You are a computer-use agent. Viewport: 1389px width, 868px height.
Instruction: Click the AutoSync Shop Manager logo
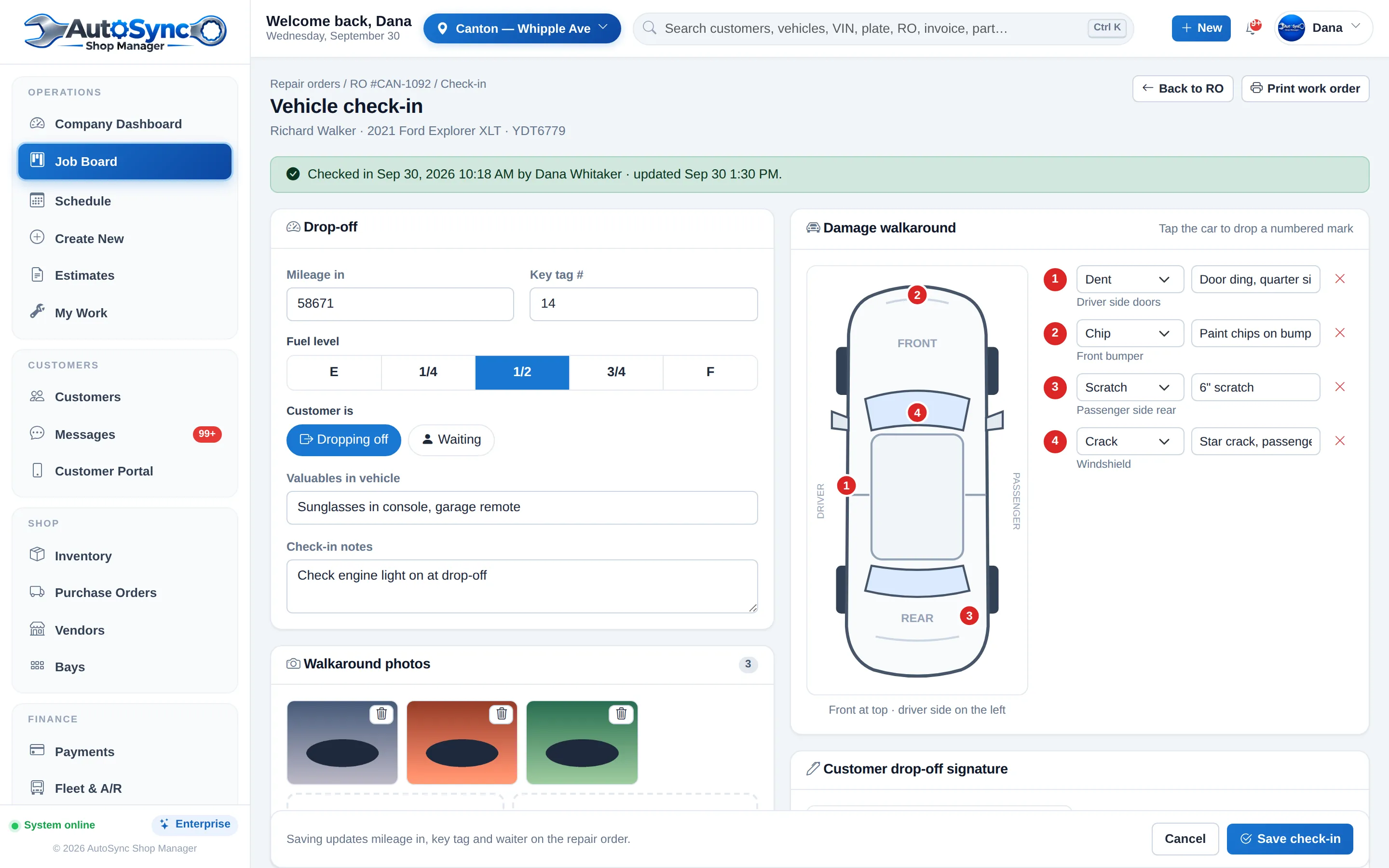[x=125, y=32]
